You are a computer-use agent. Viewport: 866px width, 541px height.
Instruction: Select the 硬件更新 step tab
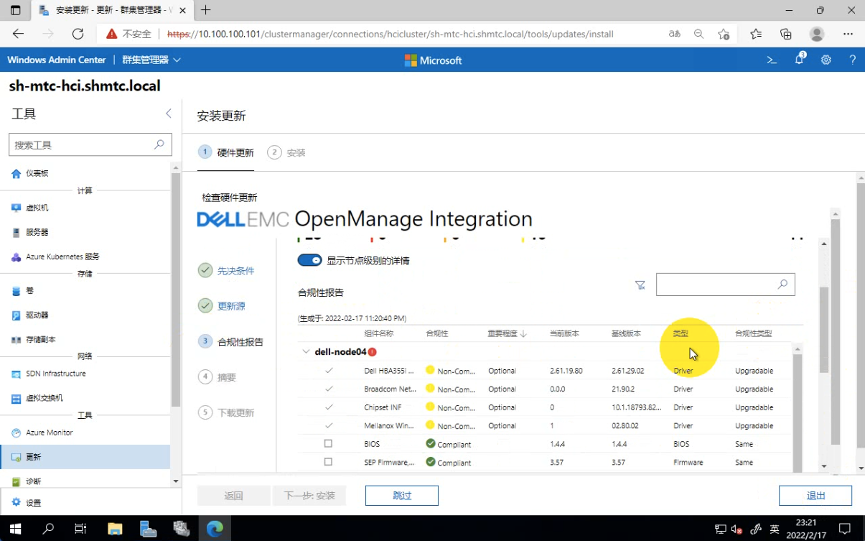tap(226, 152)
